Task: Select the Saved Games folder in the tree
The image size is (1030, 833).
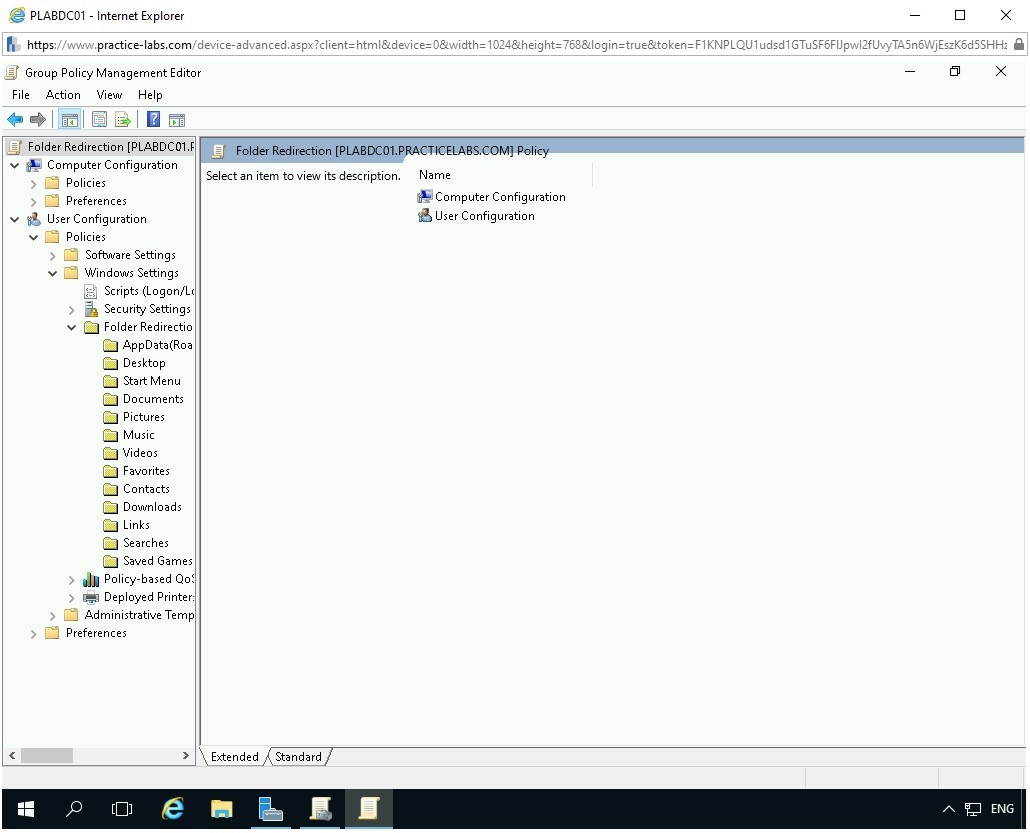Action: point(158,561)
